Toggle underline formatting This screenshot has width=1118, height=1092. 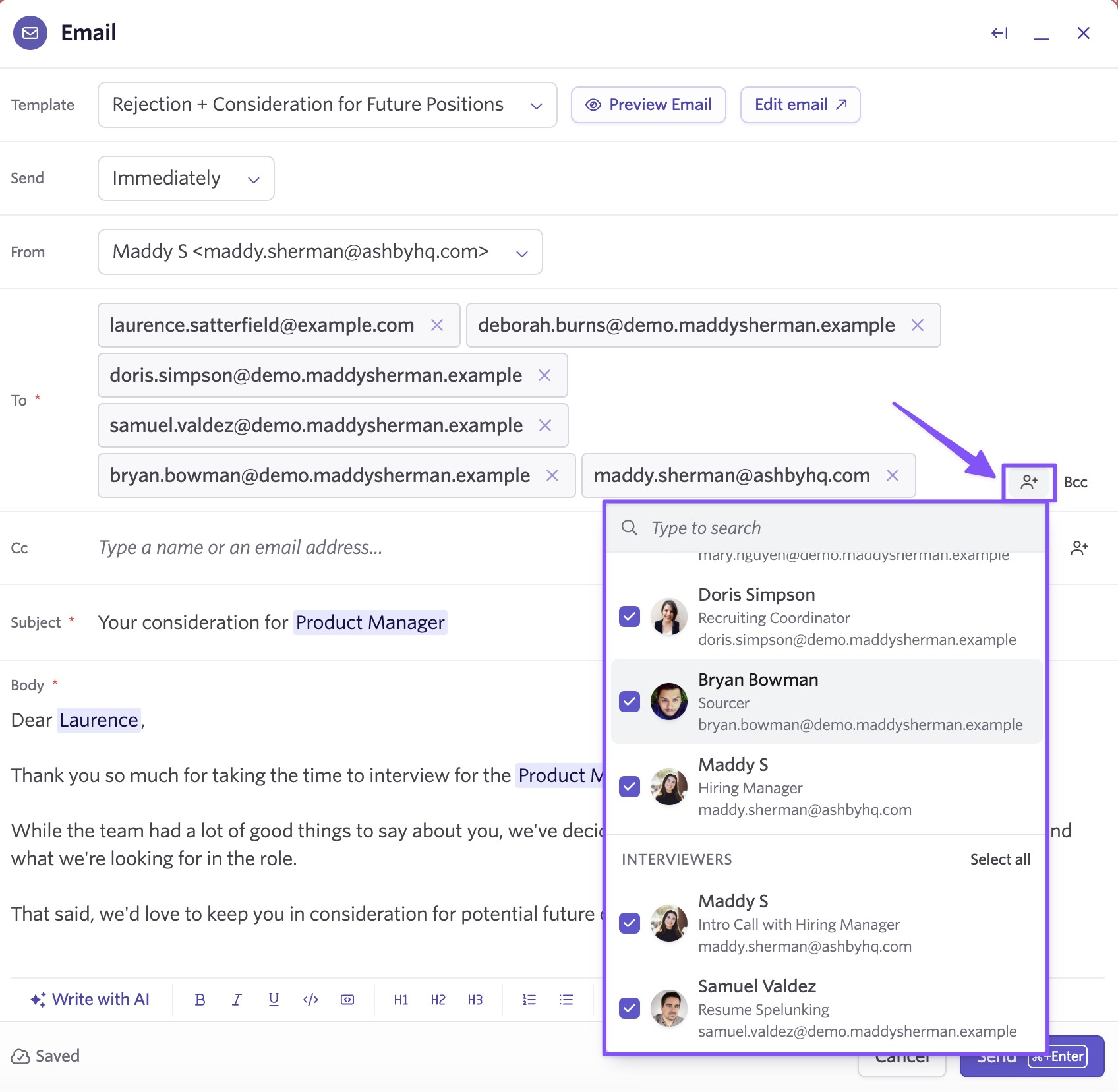274,1000
